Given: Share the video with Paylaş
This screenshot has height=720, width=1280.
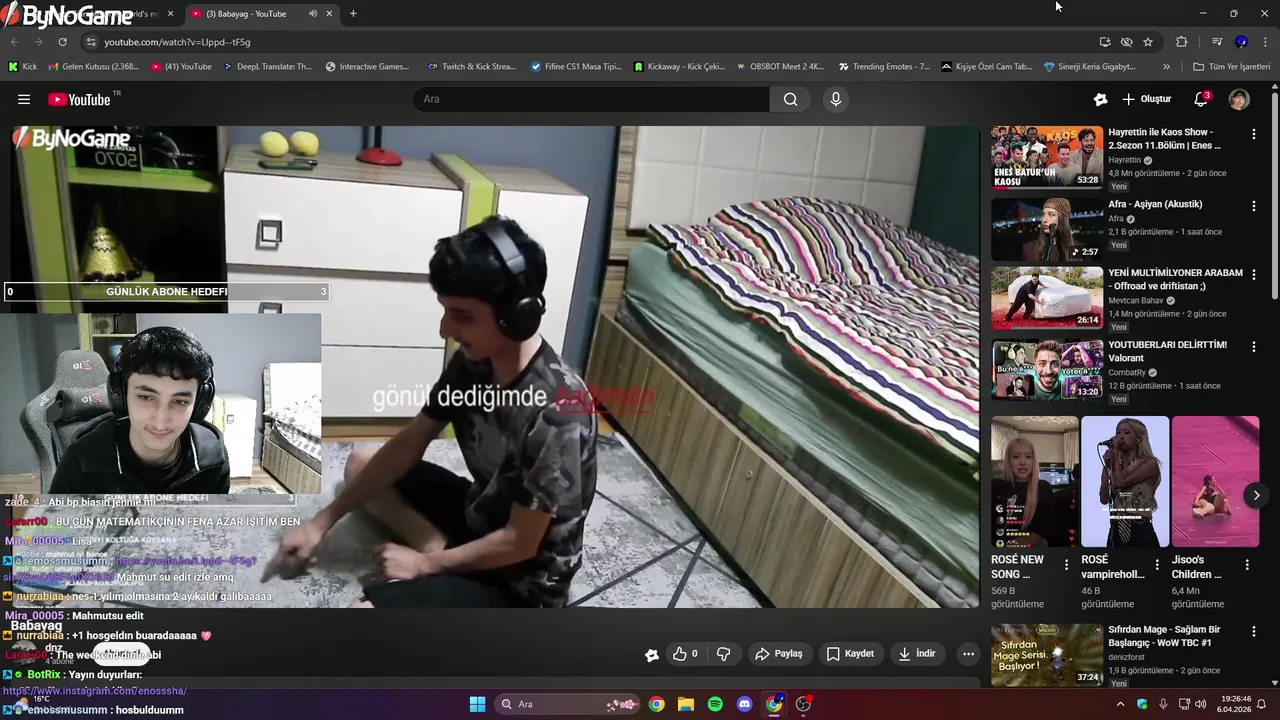Looking at the screenshot, I should pyautogui.click(x=778, y=654).
